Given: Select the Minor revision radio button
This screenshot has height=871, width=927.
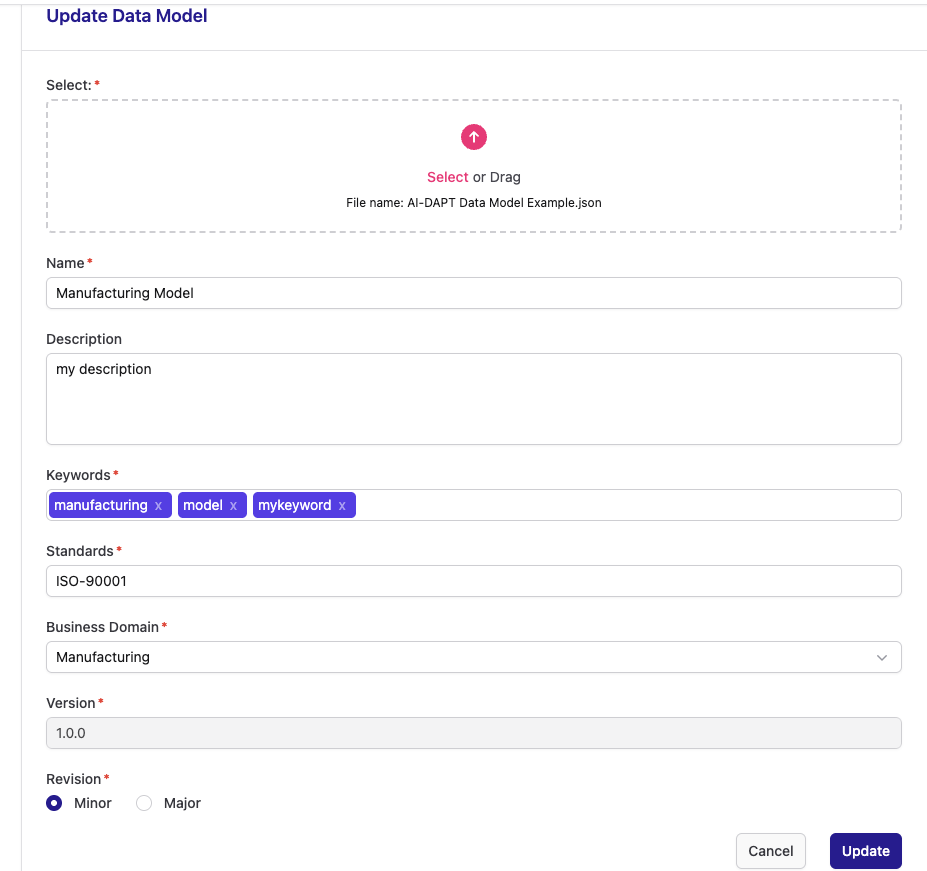Looking at the screenshot, I should pos(54,803).
